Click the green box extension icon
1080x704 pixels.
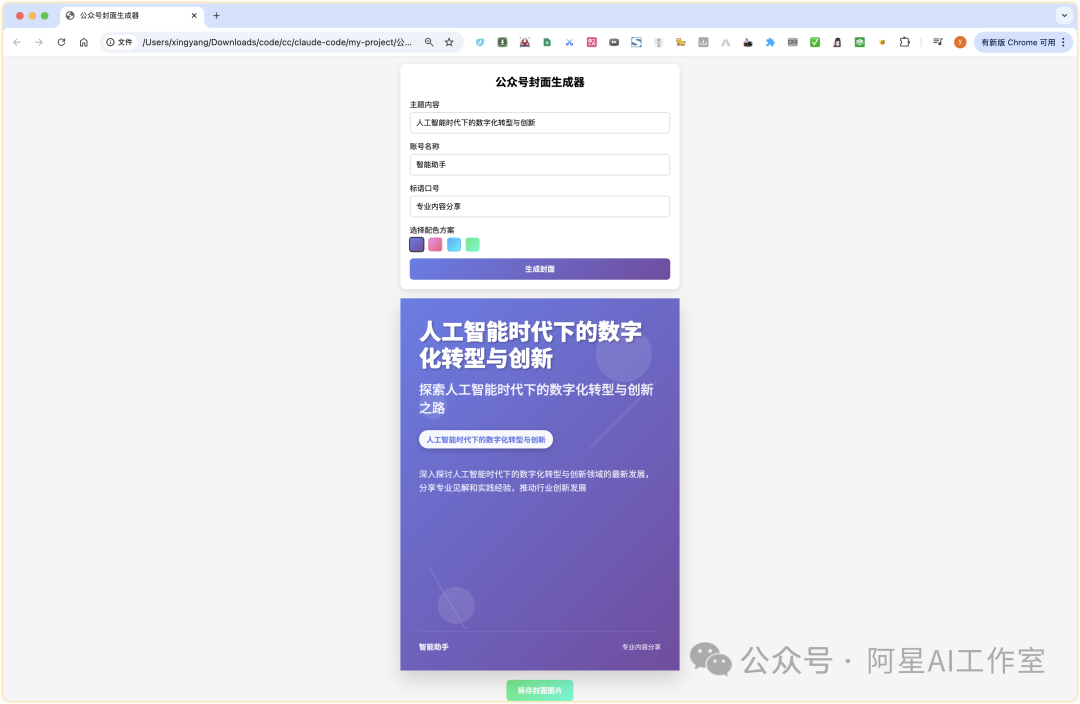point(860,42)
